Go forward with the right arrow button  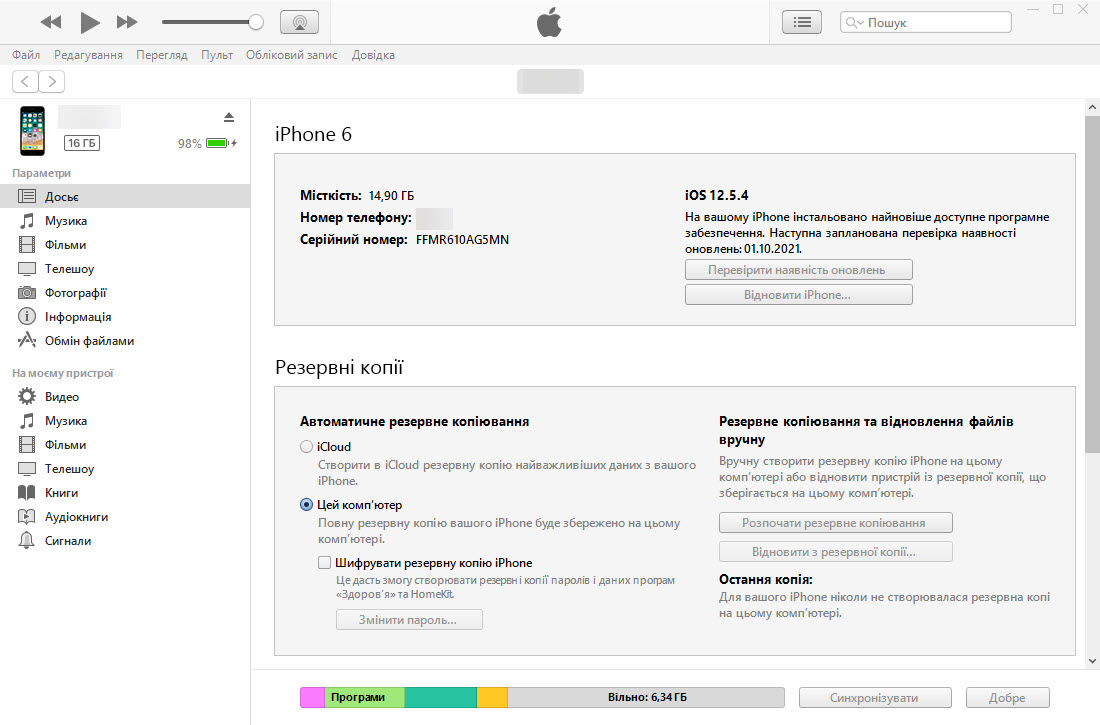[52, 81]
